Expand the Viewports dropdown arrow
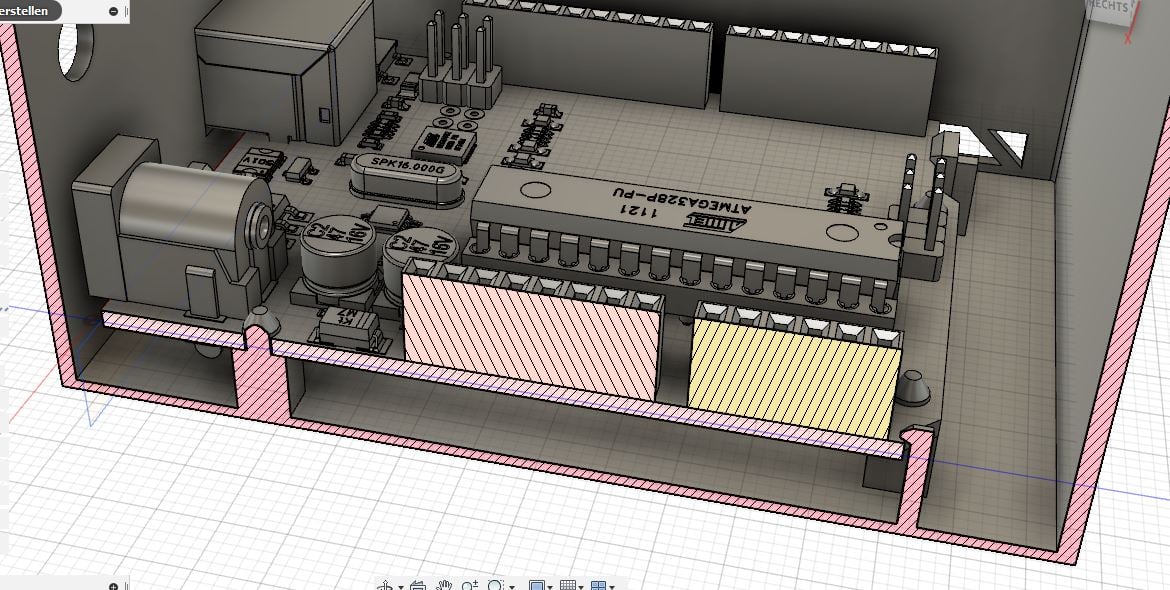The width and height of the screenshot is (1170, 590). [612, 587]
